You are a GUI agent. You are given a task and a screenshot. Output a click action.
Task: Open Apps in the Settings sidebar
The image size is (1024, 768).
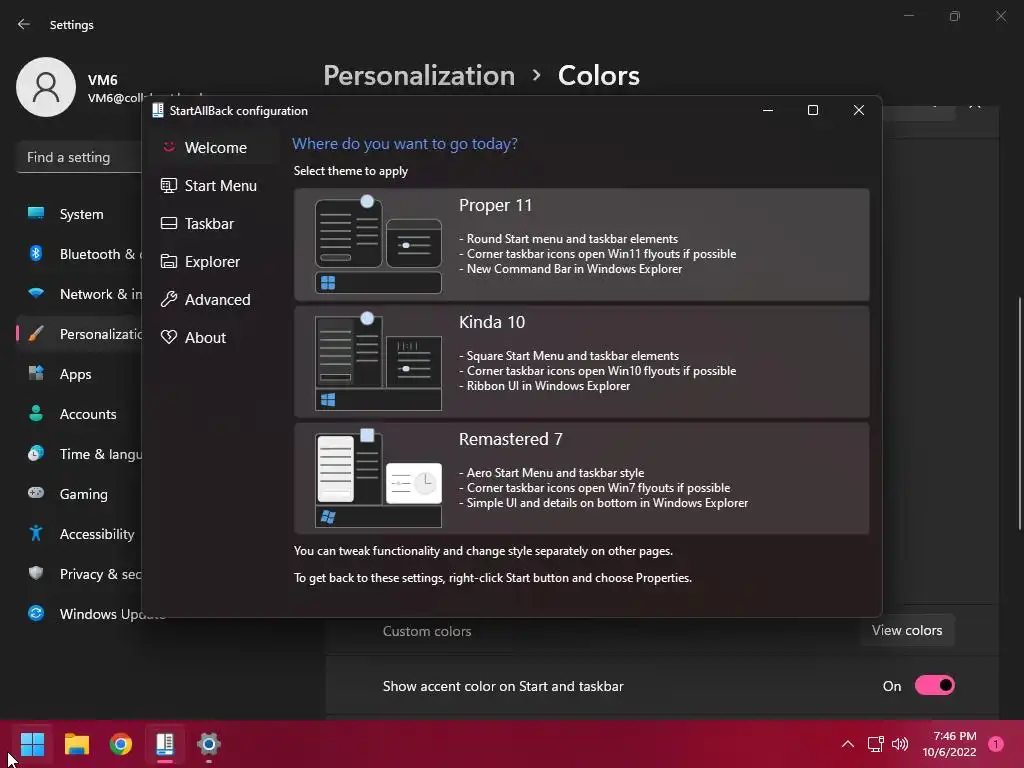80,374
